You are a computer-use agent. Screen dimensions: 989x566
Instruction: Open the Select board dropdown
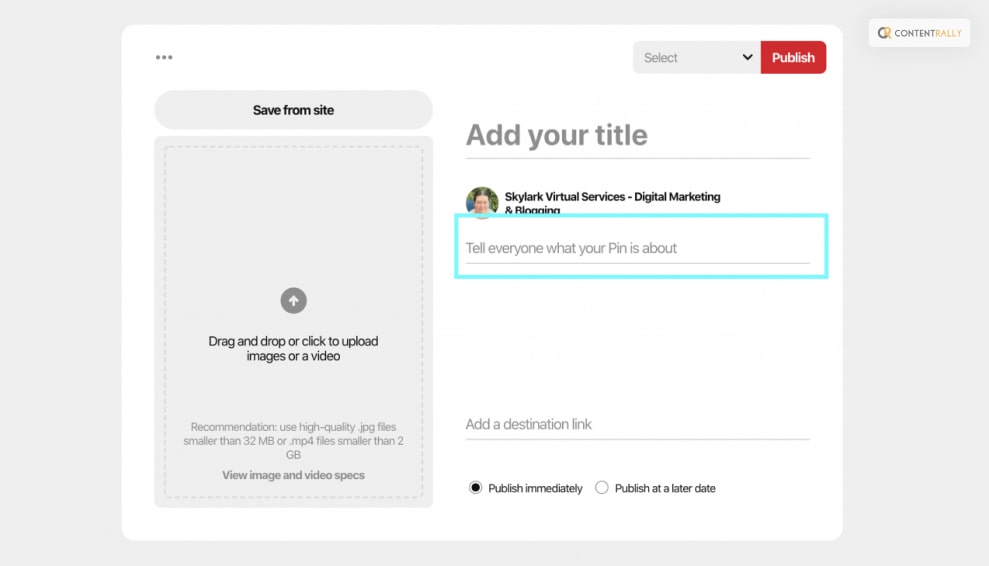[x=685, y=57]
